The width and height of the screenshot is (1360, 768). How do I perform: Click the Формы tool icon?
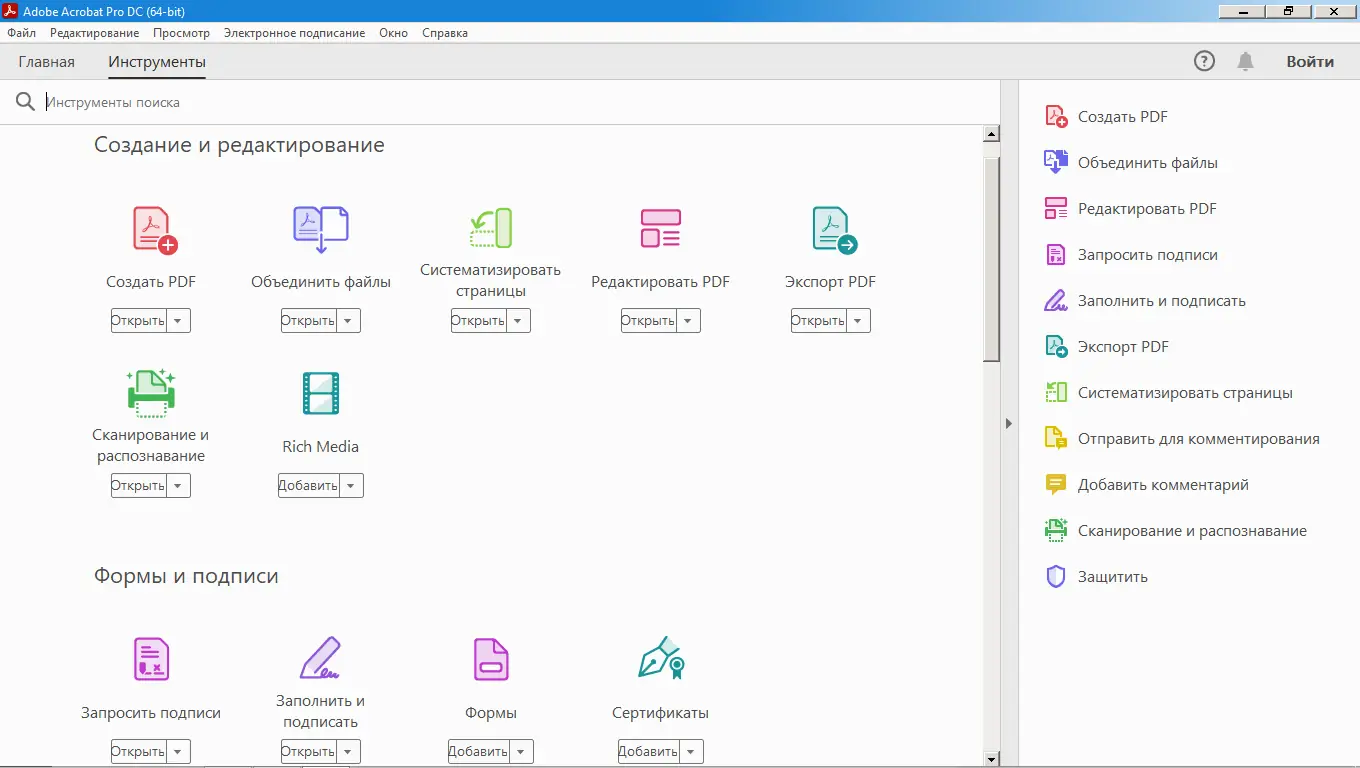(491, 659)
